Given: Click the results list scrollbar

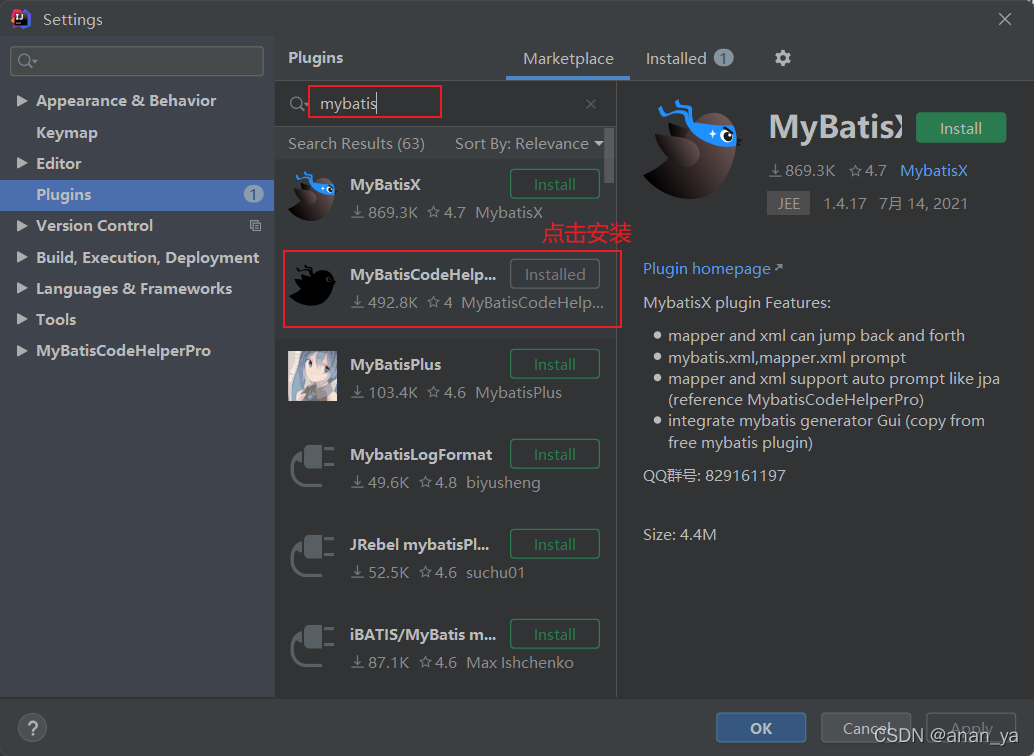Looking at the screenshot, I should [x=609, y=156].
